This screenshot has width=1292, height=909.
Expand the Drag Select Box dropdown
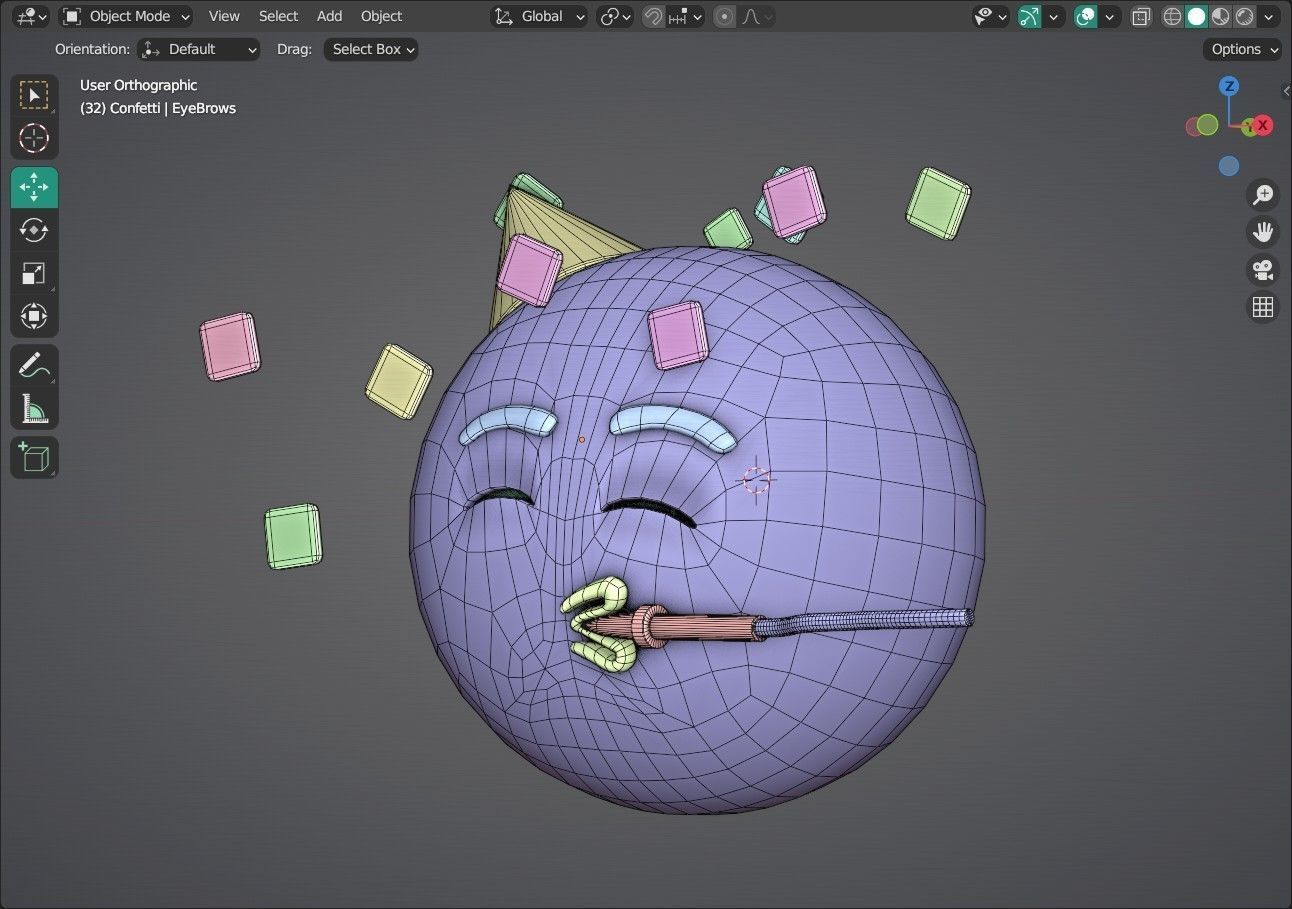coord(370,49)
